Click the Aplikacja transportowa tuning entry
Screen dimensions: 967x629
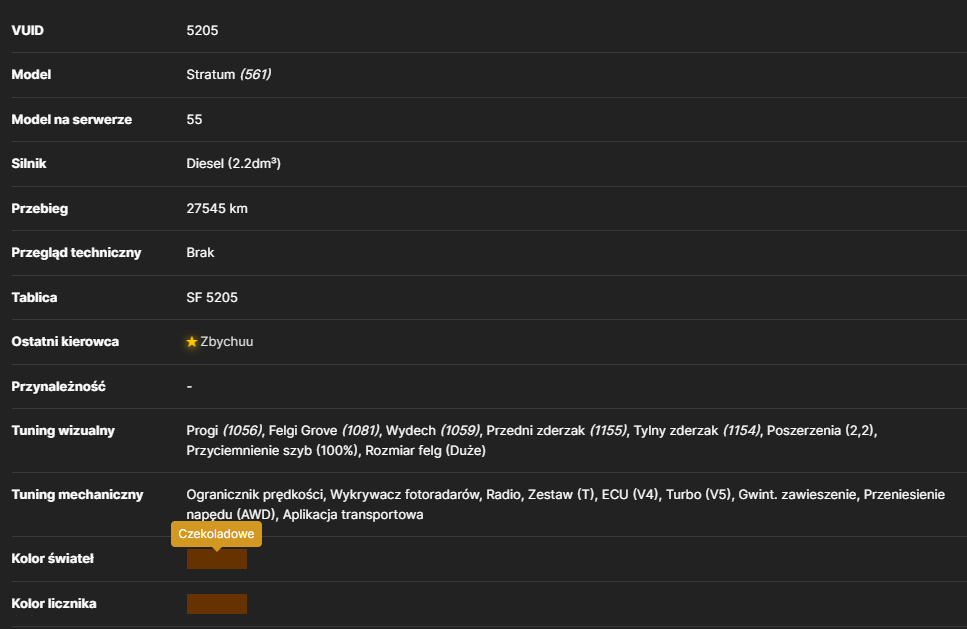point(353,514)
